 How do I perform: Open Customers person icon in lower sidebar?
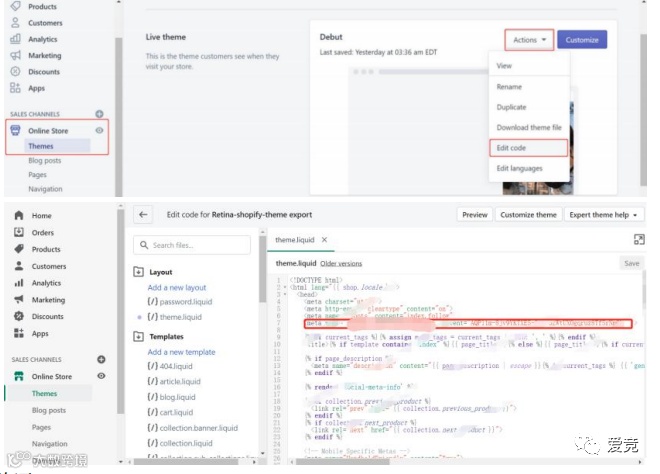(x=19, y=266)
